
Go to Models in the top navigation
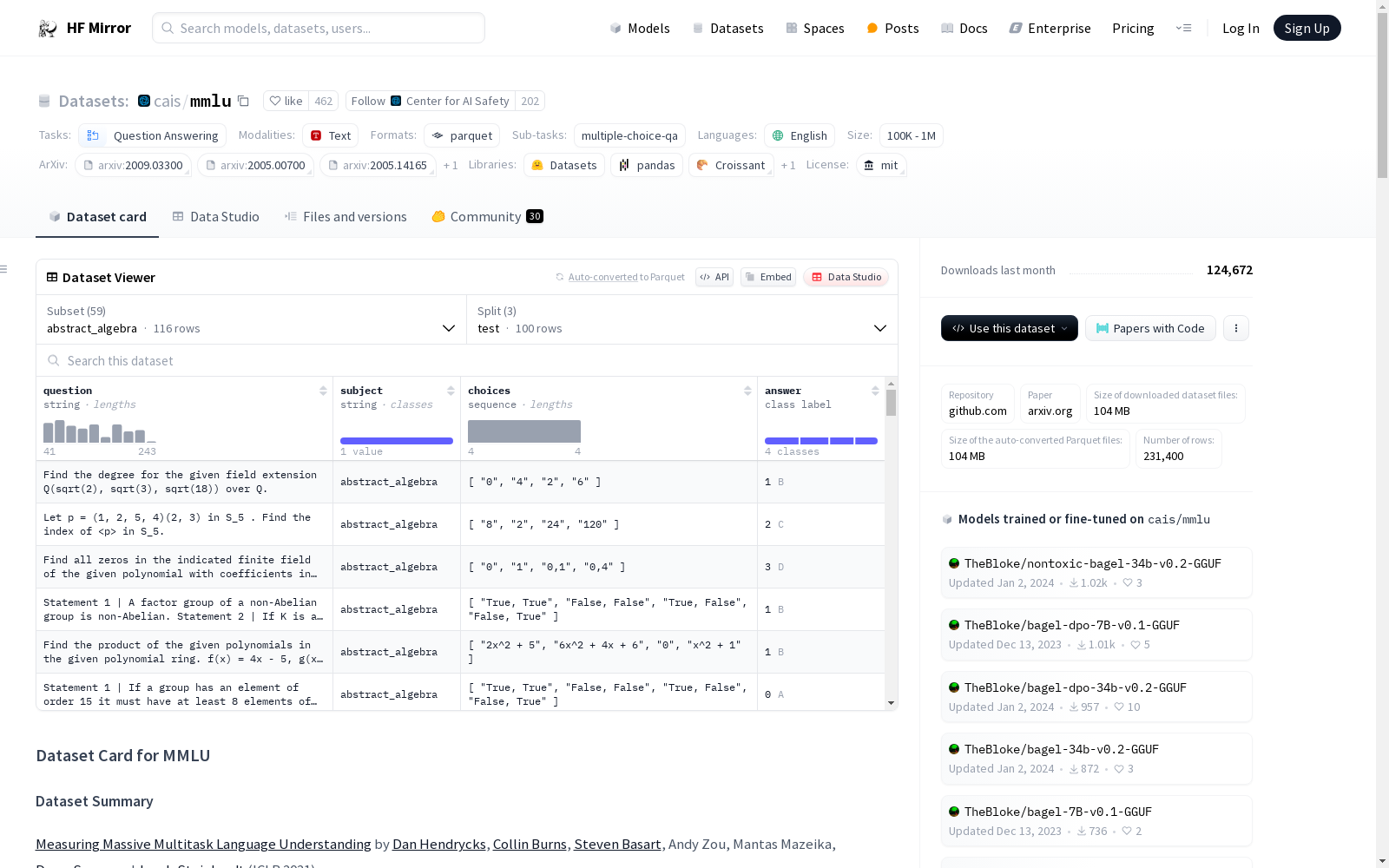[x=640, y=28]
